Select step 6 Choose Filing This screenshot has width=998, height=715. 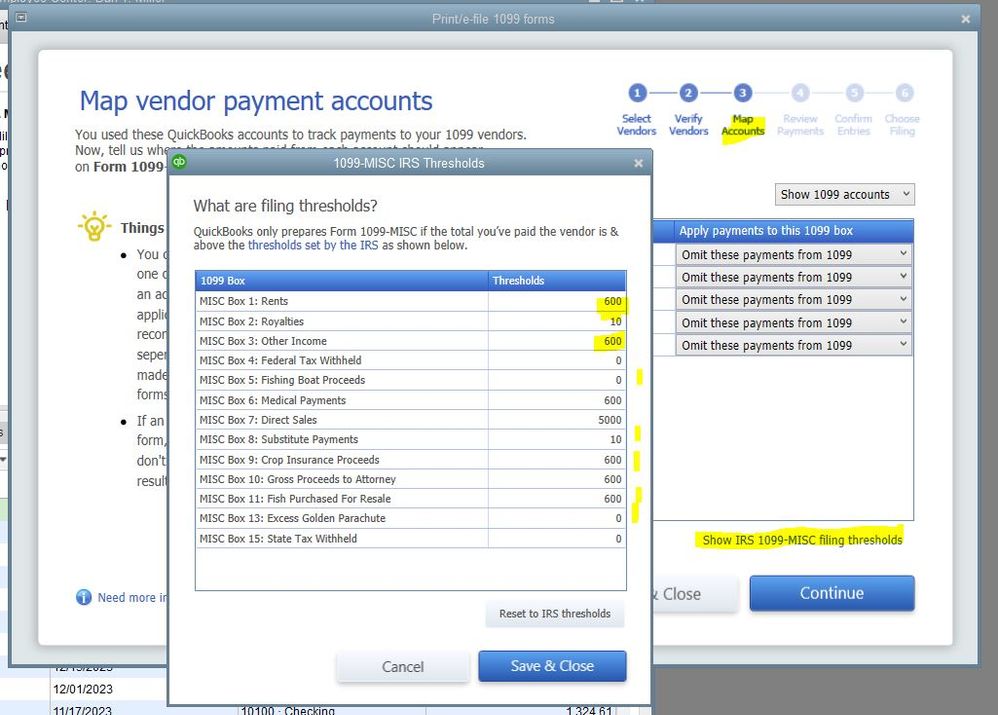click(x=903, y=111)
